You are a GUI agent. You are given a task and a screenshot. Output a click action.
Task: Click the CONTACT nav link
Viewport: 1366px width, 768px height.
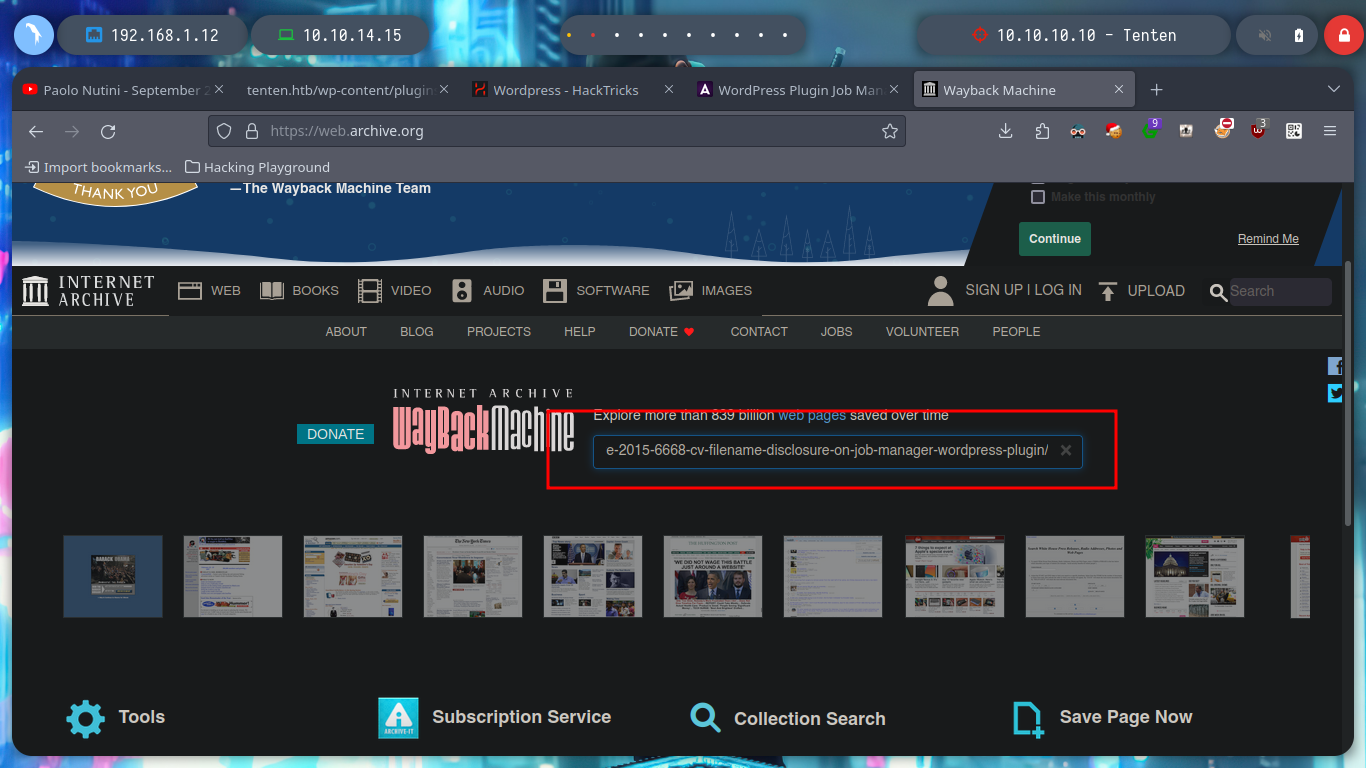[759, 332]
